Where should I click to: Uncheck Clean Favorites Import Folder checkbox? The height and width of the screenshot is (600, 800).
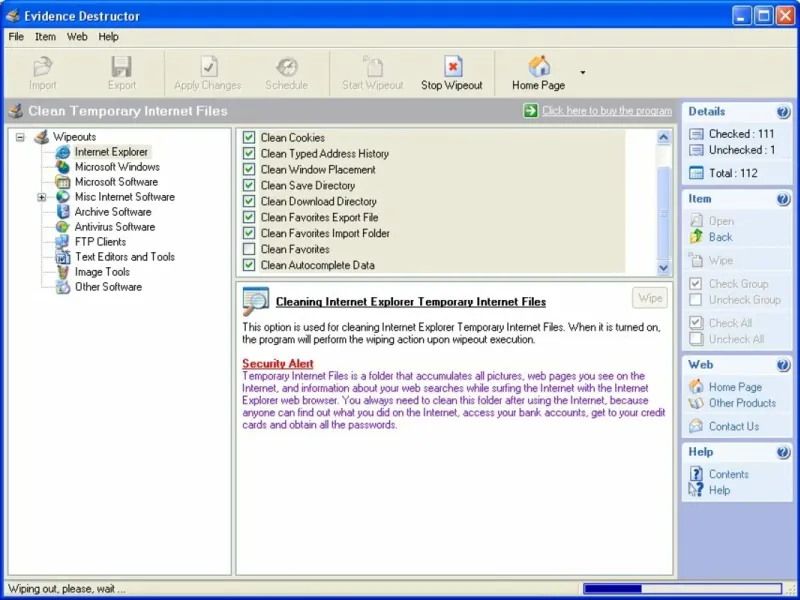click(x=249, y=233)
